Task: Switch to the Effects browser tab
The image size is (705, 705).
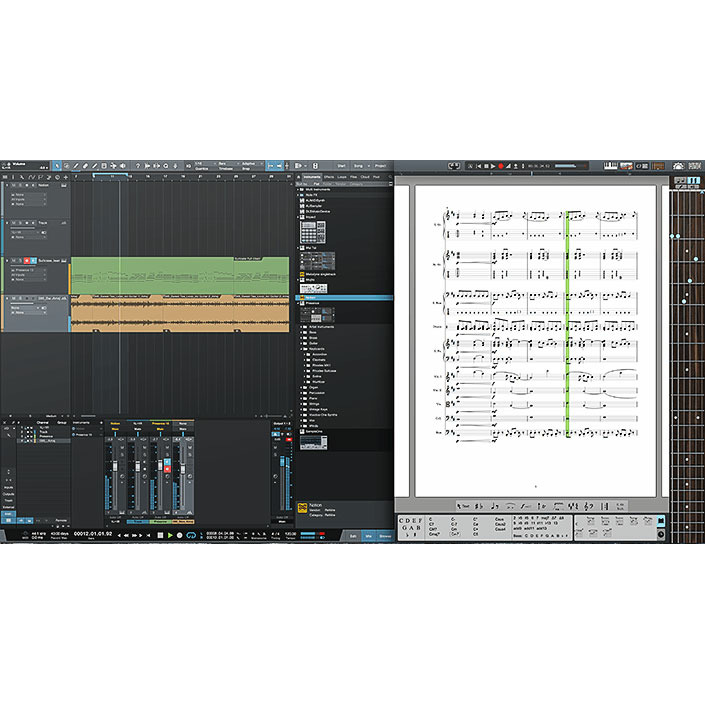Action: 330,176
